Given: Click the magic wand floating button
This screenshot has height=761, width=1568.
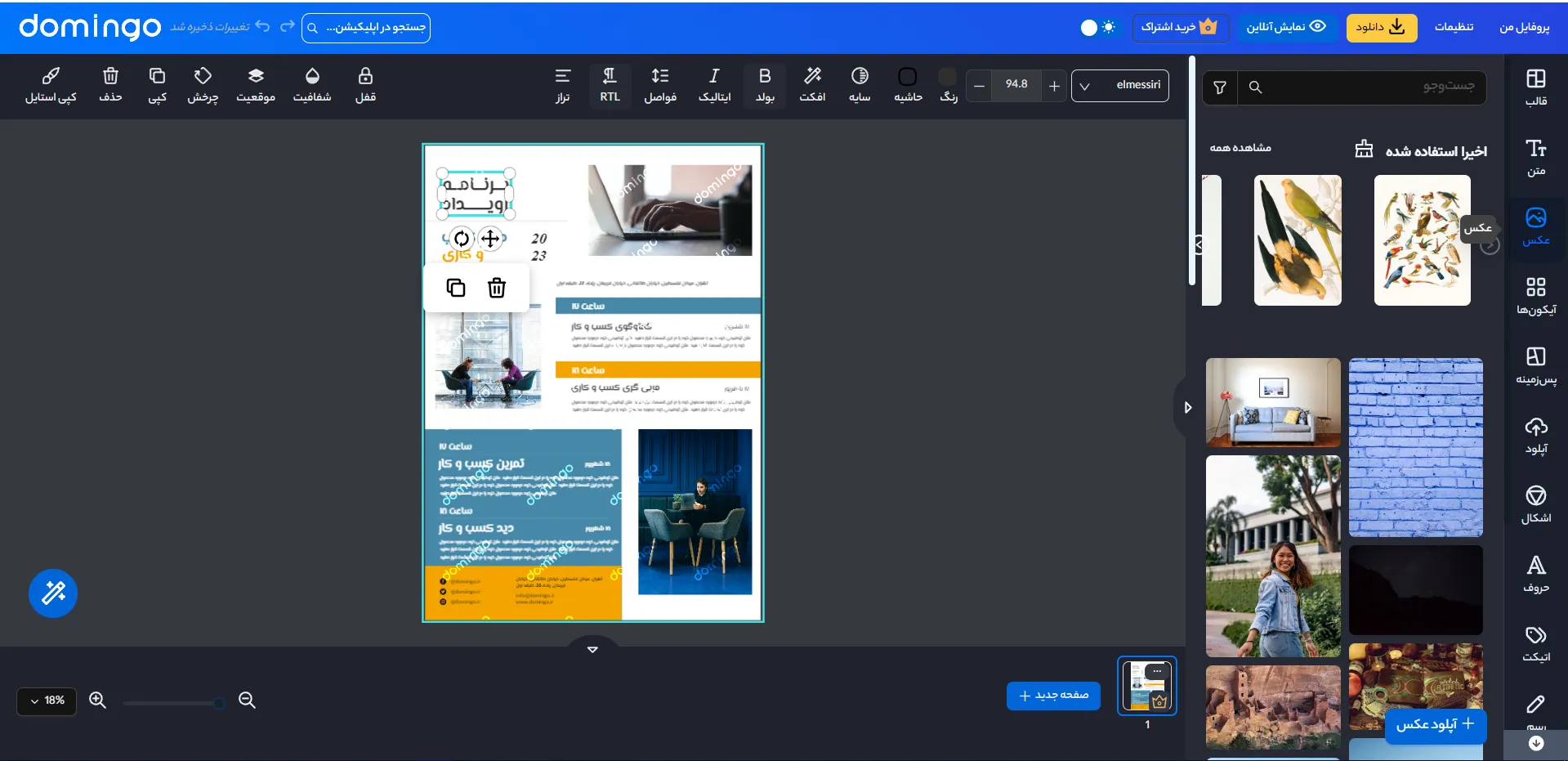Looking at the screenshot, I should 53,593.
